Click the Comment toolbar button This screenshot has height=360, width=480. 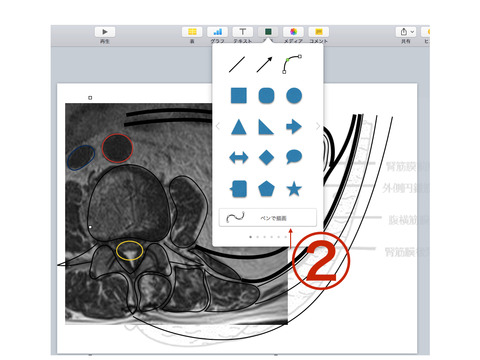319,32
